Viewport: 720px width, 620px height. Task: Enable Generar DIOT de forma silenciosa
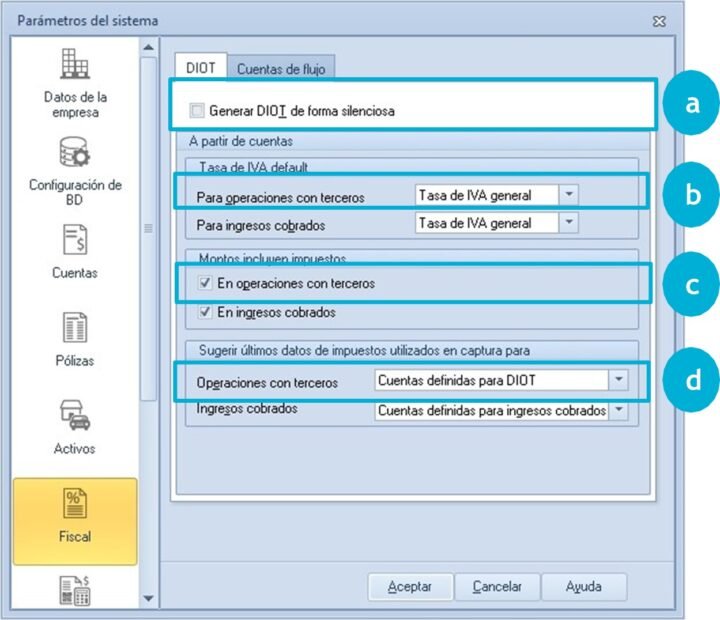pos(197,111)
